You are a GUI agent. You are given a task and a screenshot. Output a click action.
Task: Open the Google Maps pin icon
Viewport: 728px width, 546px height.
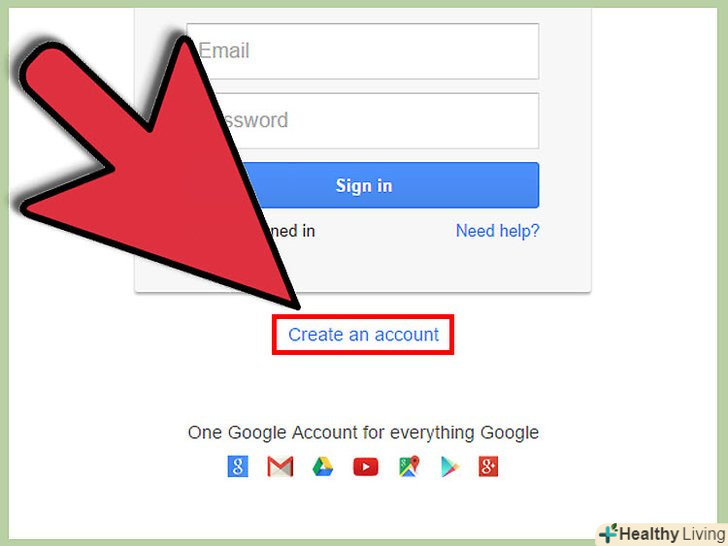[409, 466]
